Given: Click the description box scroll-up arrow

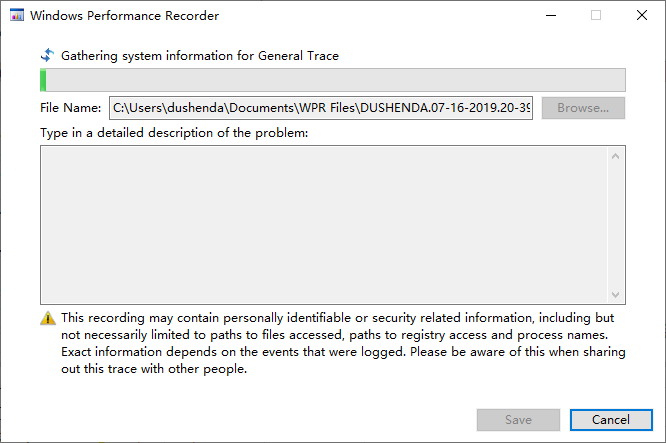Looking at the screenshot, I should click(617, 155).
